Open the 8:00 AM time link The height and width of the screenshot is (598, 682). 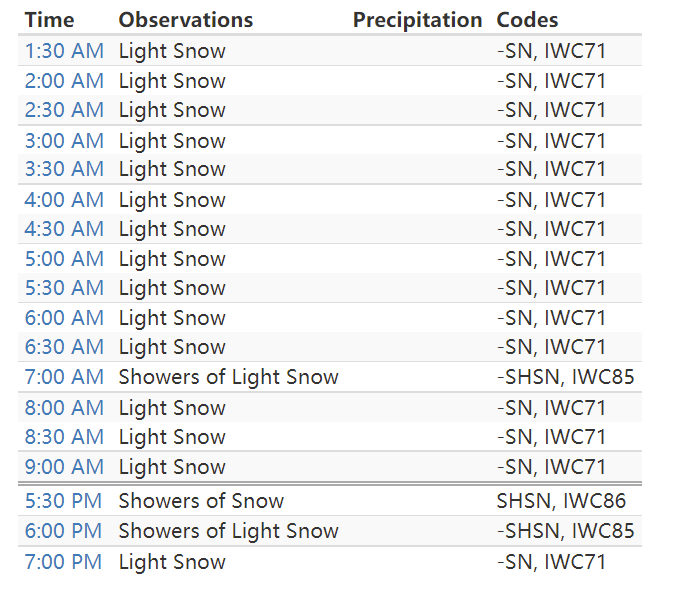point(64,408)
